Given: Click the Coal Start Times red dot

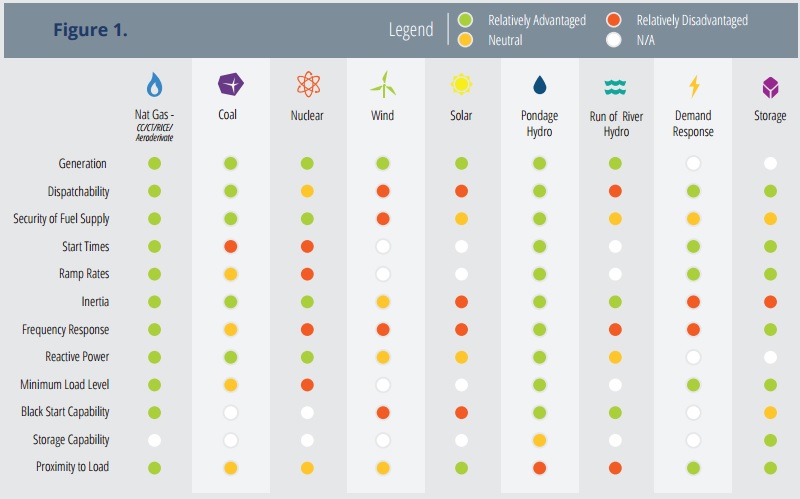Looking at the screenshot, I should [230, 246].
